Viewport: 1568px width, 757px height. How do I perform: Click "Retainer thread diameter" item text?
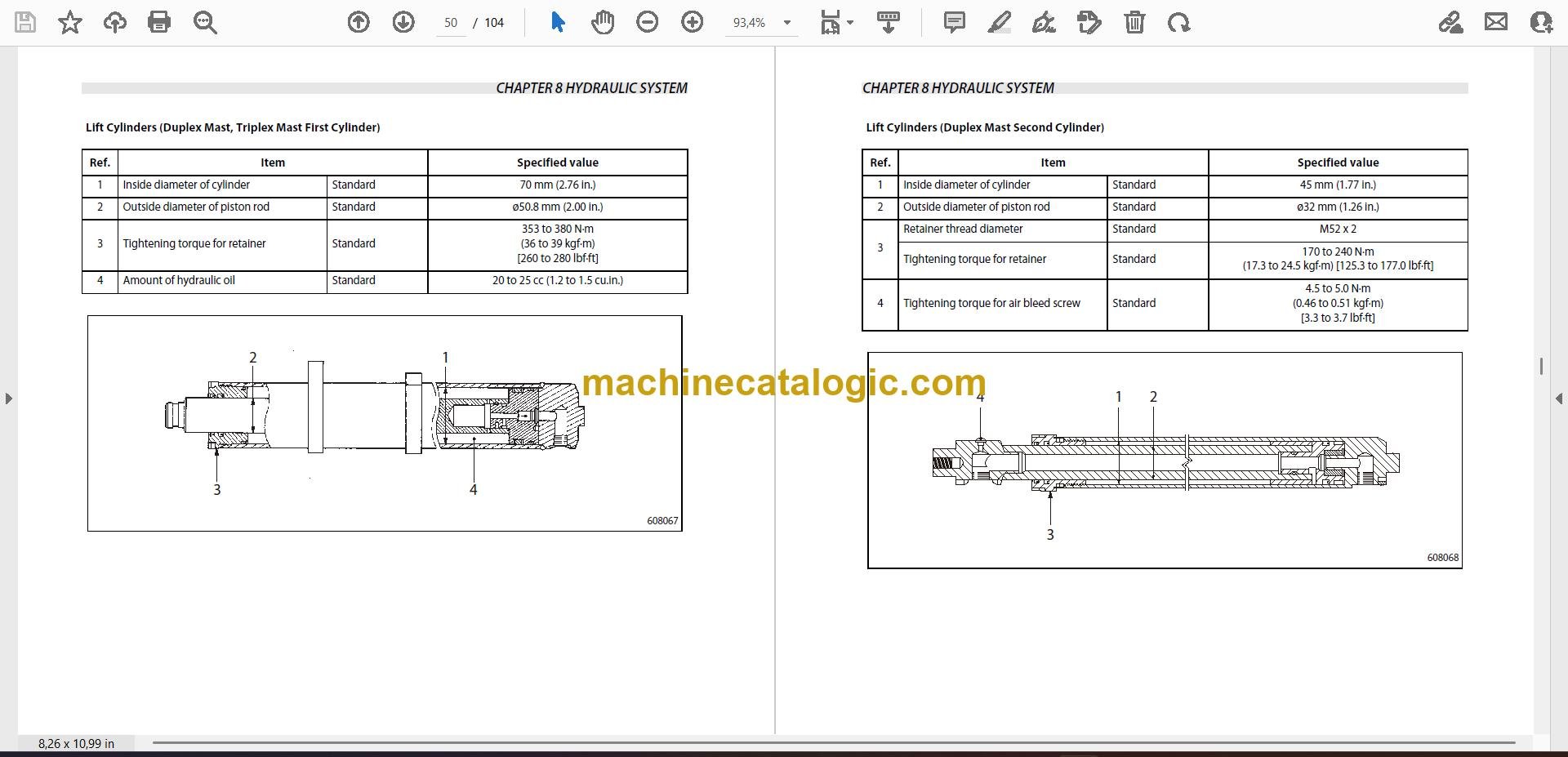click(x=963, y=229)
